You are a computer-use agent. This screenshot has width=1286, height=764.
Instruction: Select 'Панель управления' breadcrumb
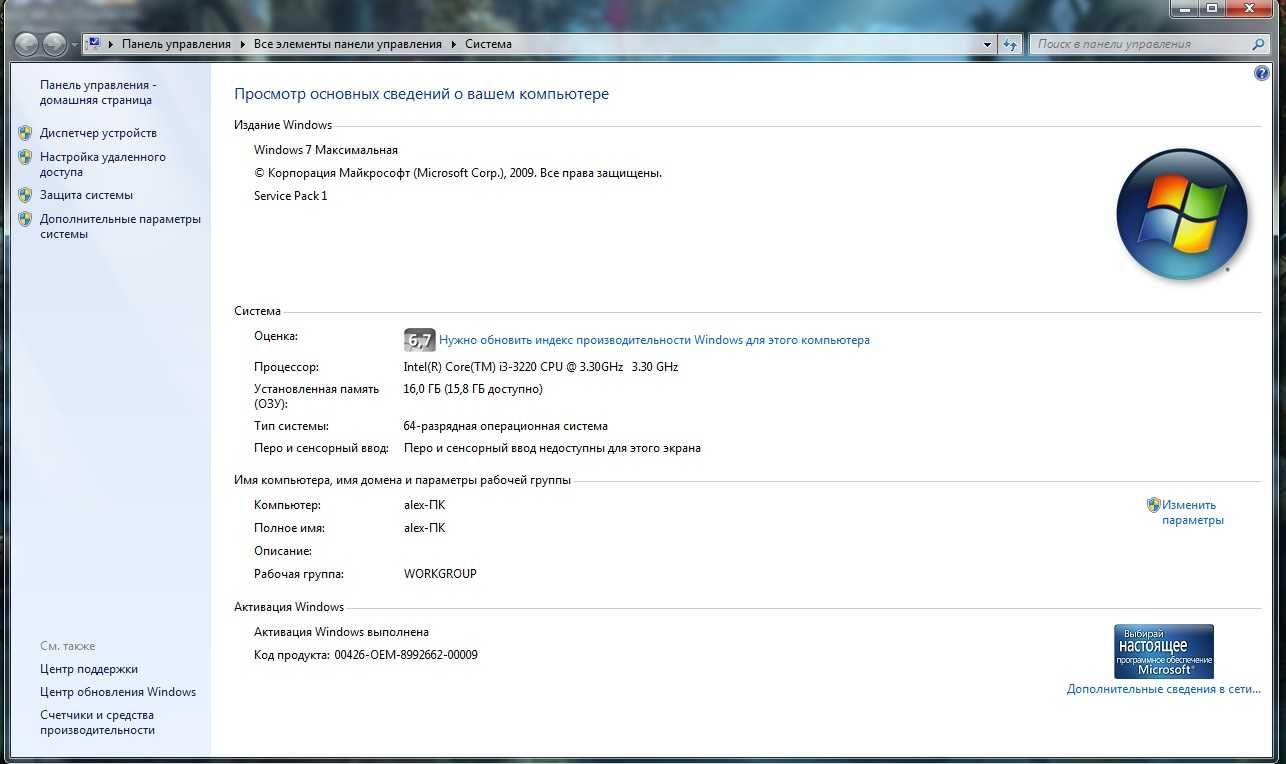tap(176, 44)
